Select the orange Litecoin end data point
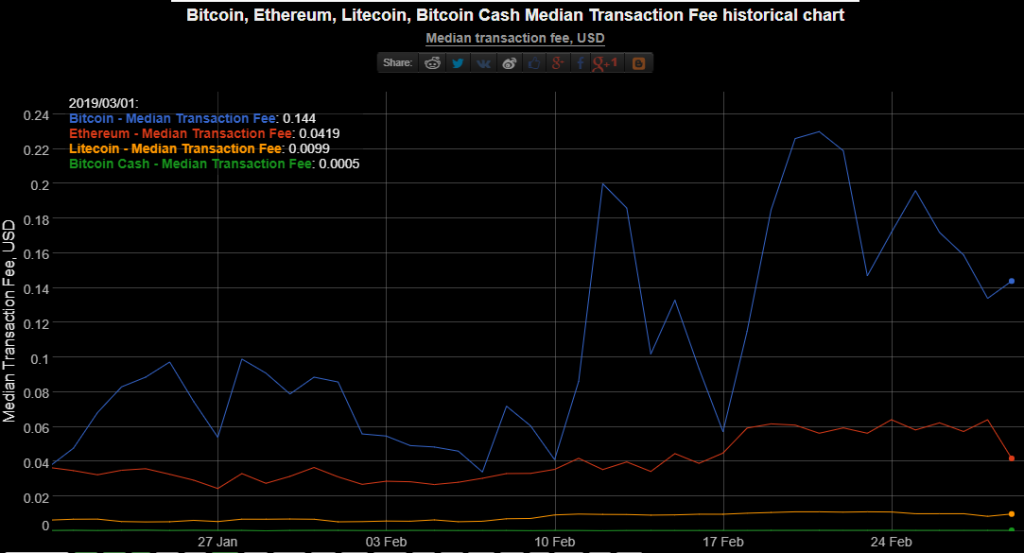This screenshot has height=553, width=1024. tap(1012, 514)
